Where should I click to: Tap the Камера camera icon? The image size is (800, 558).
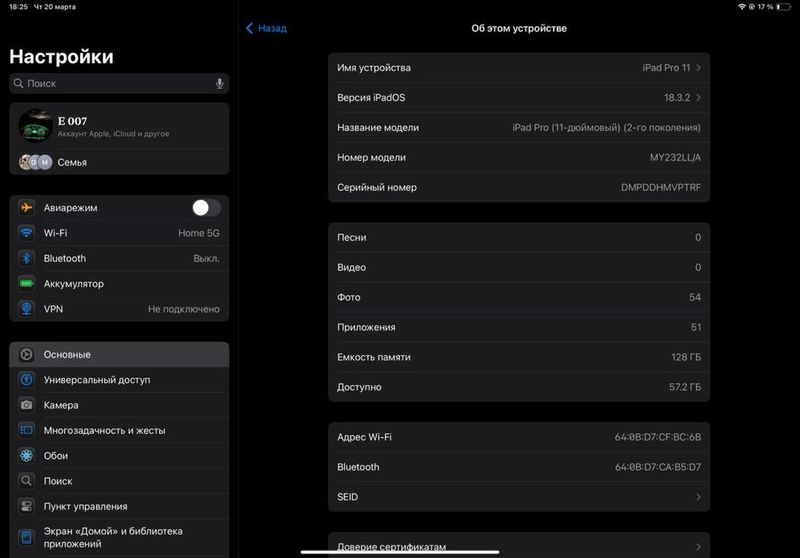point(27,405)
